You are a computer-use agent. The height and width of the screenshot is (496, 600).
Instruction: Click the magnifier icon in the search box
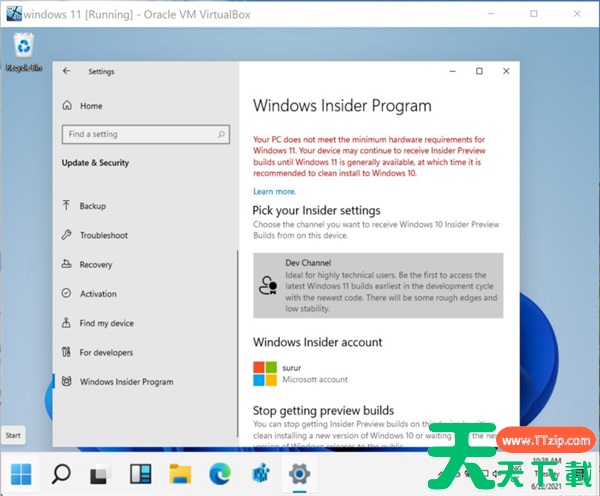pyautogui.click(x=221, y=134)
